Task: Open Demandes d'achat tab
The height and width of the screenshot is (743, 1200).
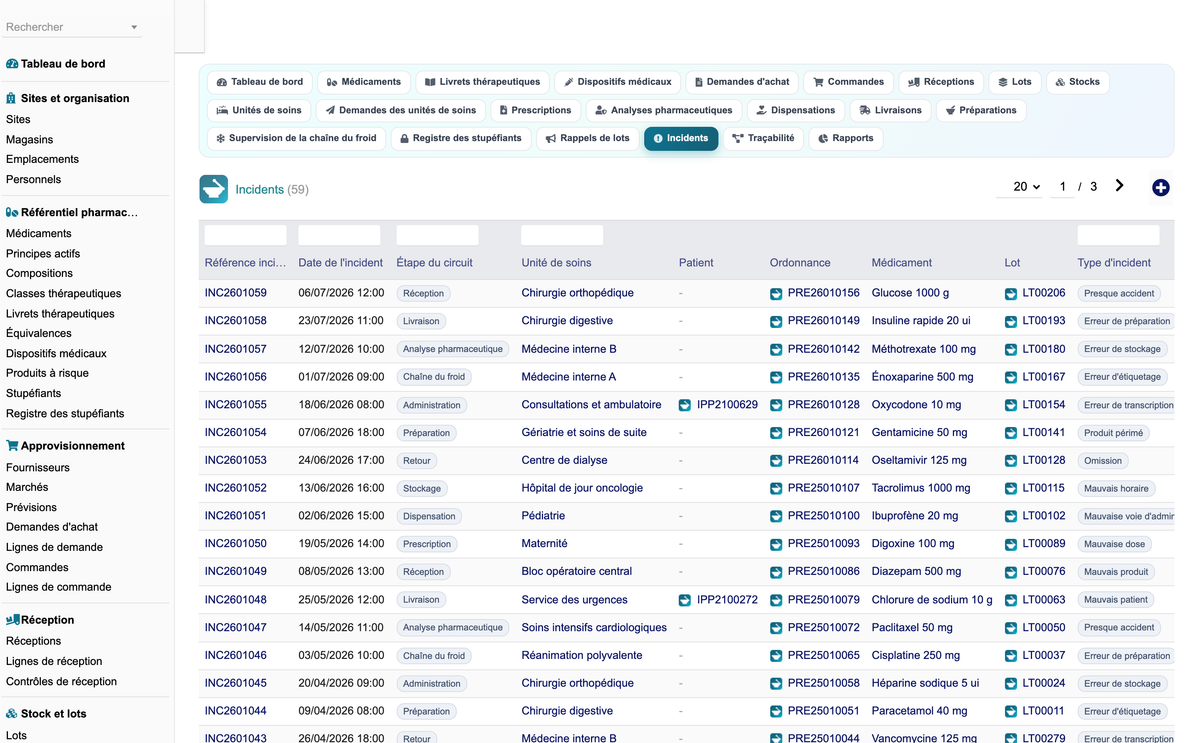Action: (742, 82)
